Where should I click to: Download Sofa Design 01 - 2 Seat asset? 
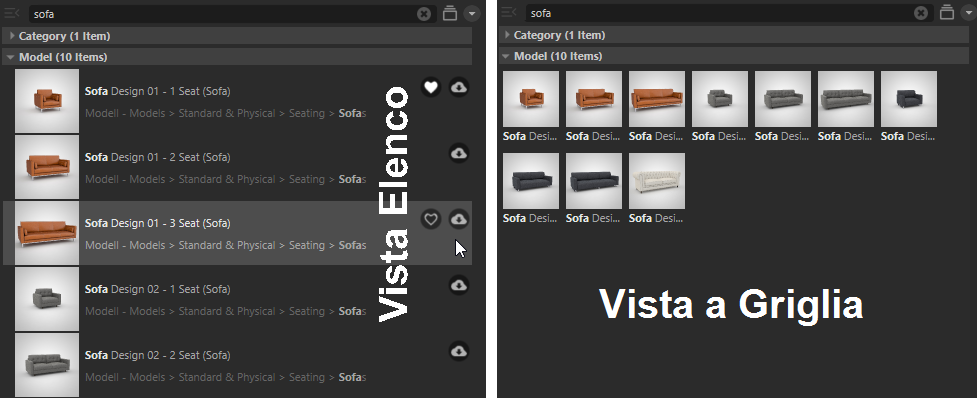click(x=459, y=153)
